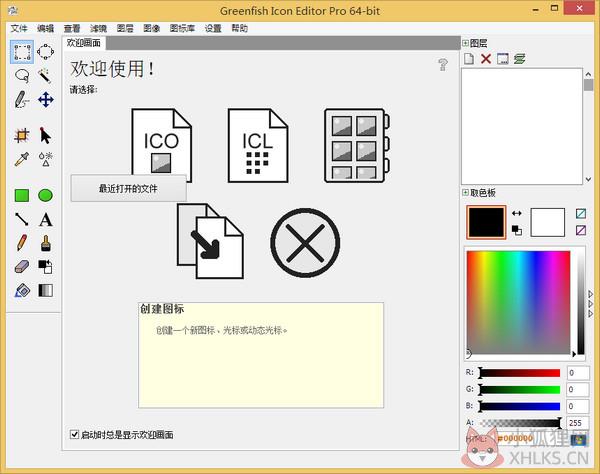
Task: Open the 文件 menu
Action: coord(19,28)
